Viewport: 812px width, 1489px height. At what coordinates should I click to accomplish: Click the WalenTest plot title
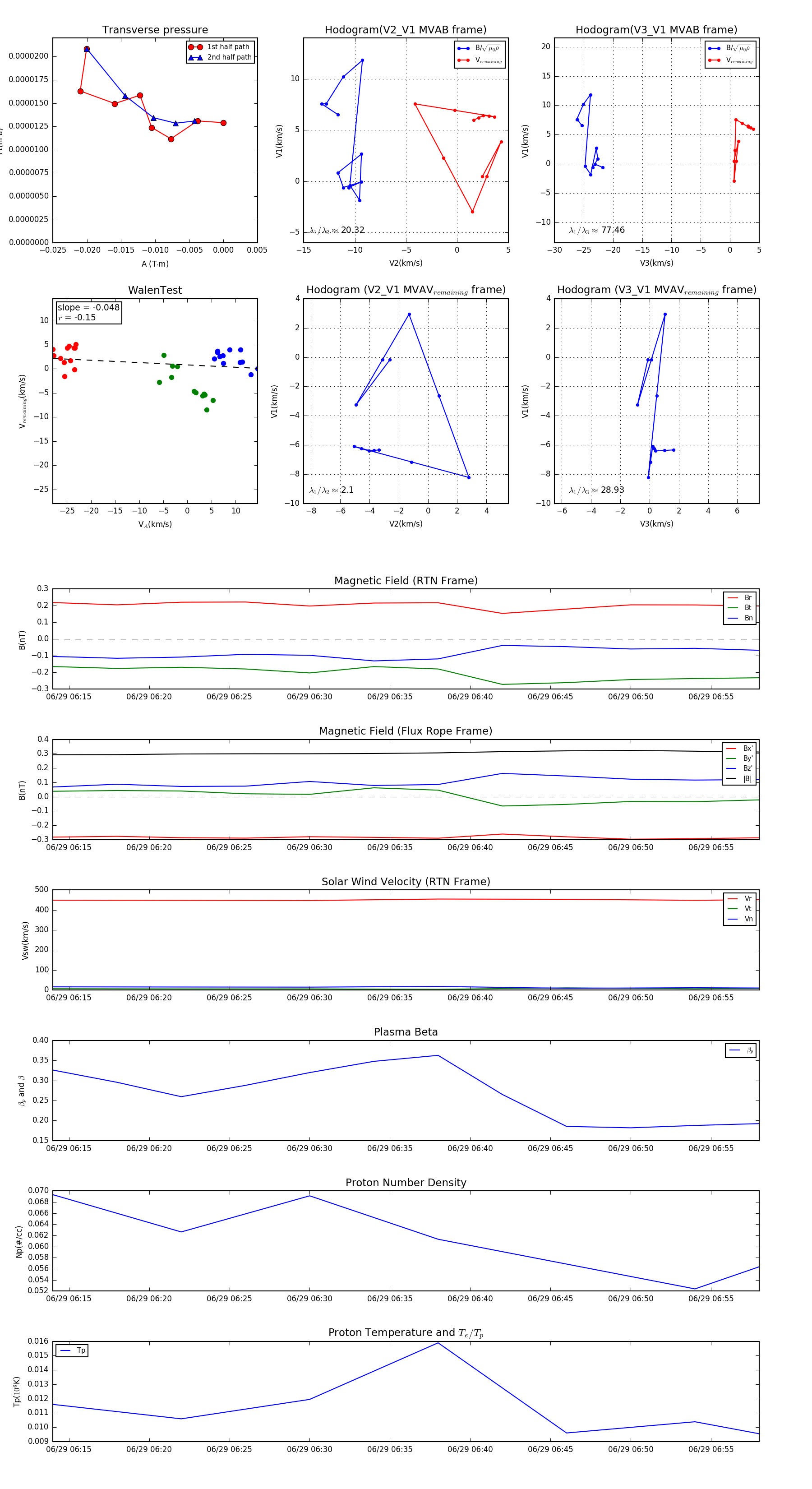click(155, 290)
